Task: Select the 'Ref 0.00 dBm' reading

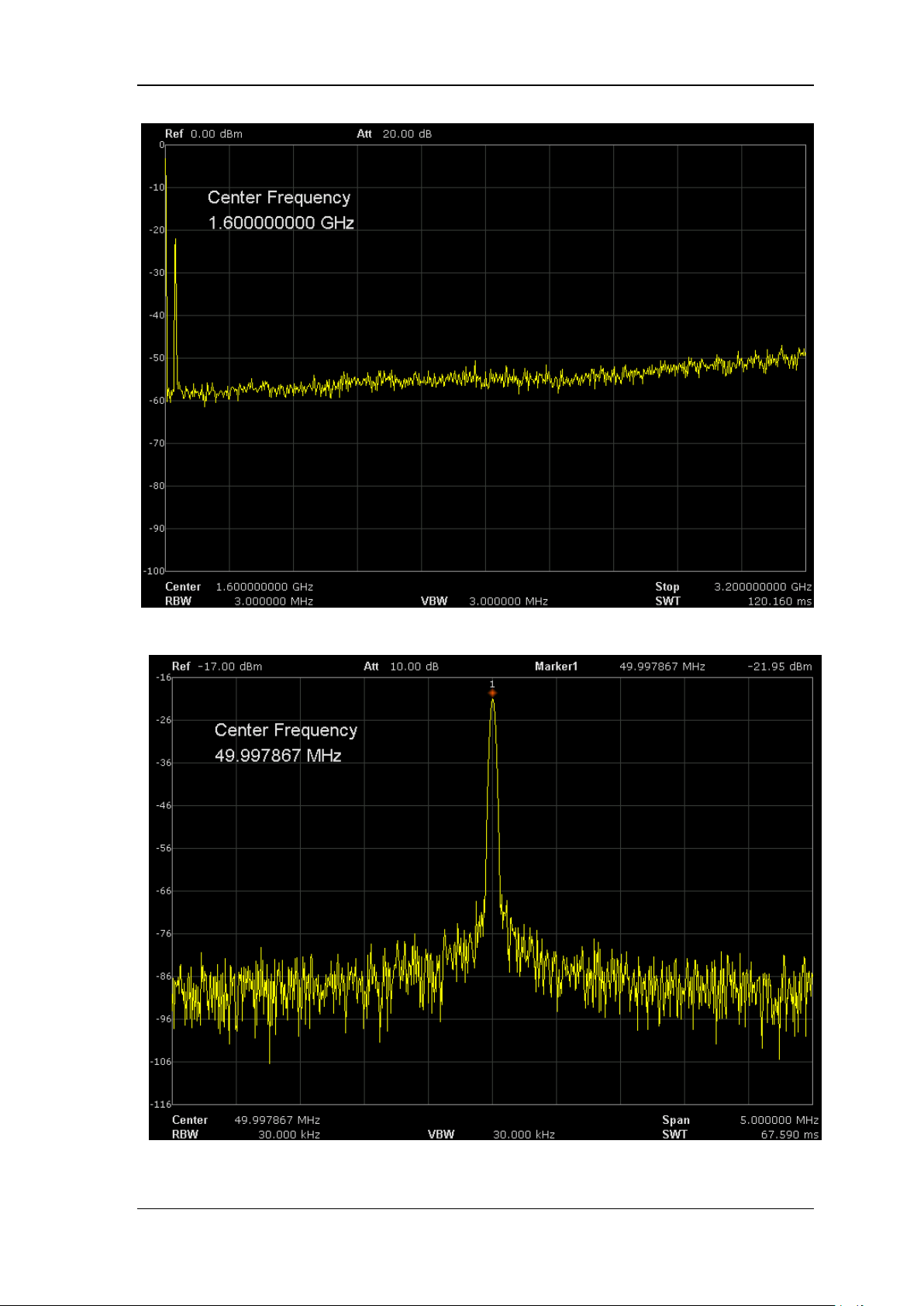Action: (203, 133)
